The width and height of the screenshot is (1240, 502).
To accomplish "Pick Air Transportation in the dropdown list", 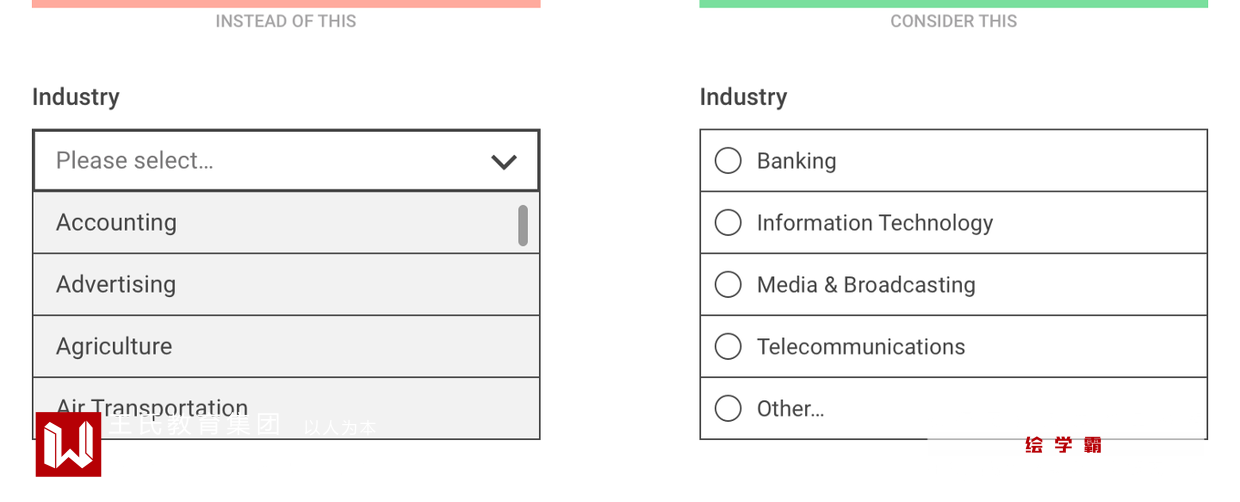I will pos(152,406).
